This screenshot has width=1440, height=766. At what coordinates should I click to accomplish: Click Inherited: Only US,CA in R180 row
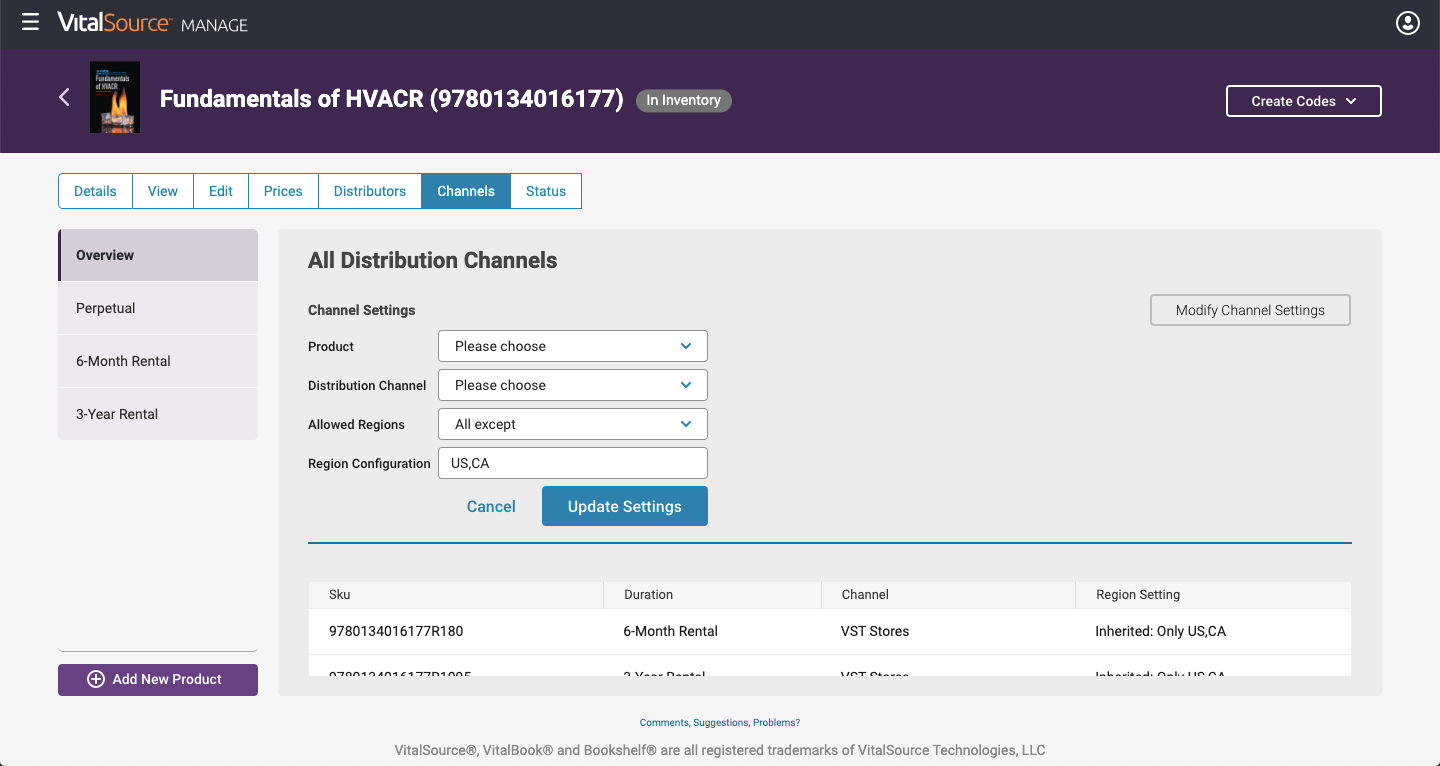(1160, 631)
